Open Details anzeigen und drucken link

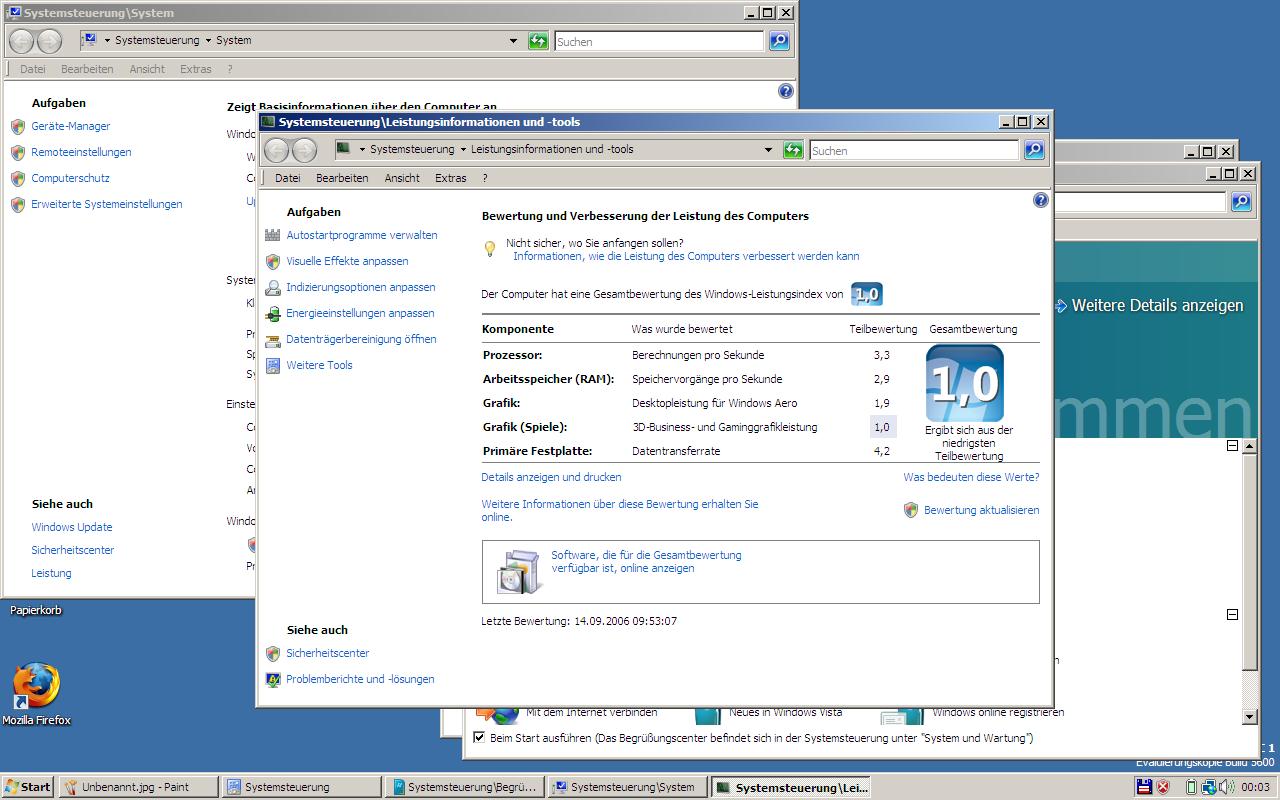coord(551,477)
